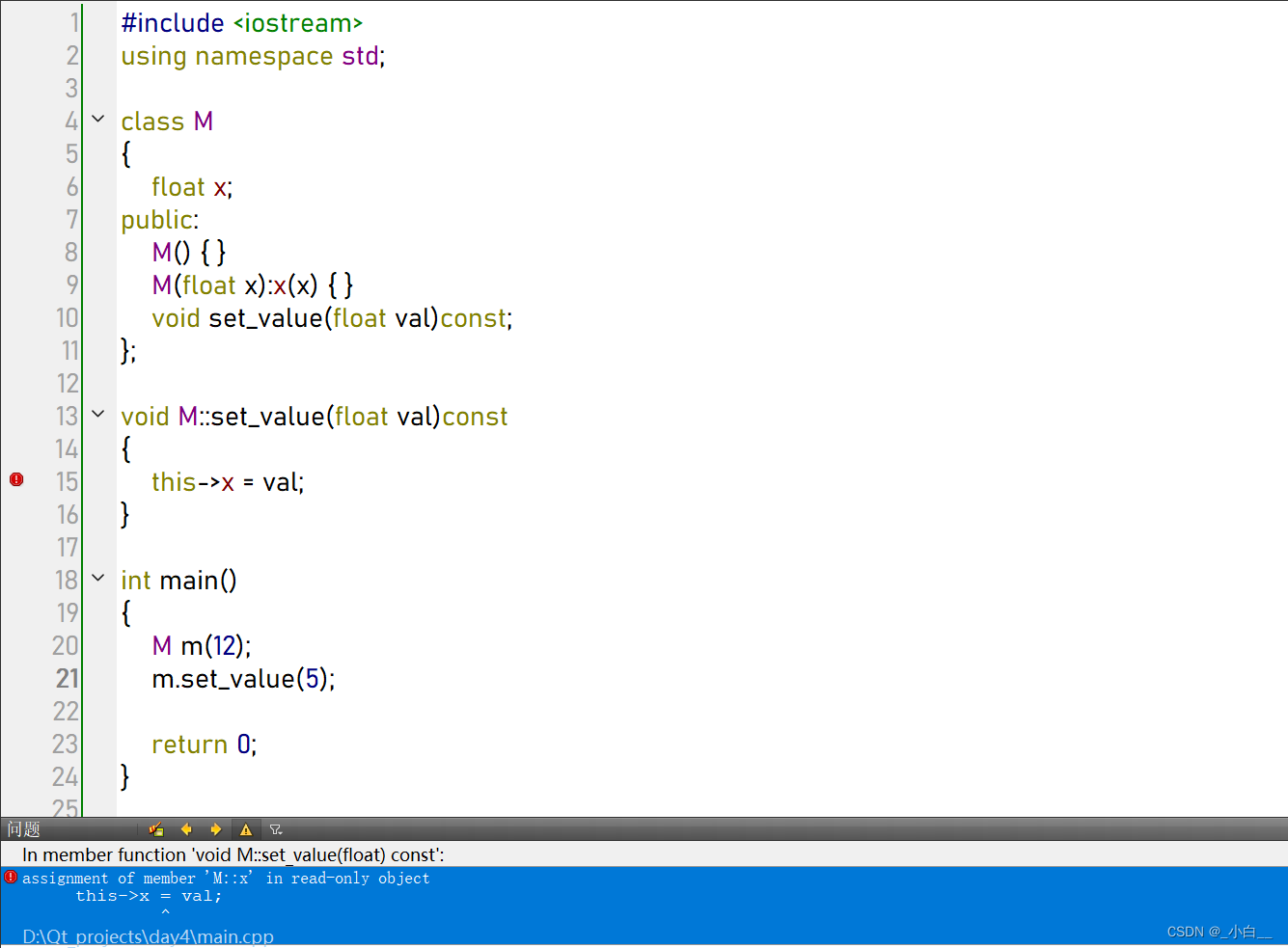Collapse the class M fold arrow
The height and width of the screenshot is (948, 1288).
click(x=98, y=120)
